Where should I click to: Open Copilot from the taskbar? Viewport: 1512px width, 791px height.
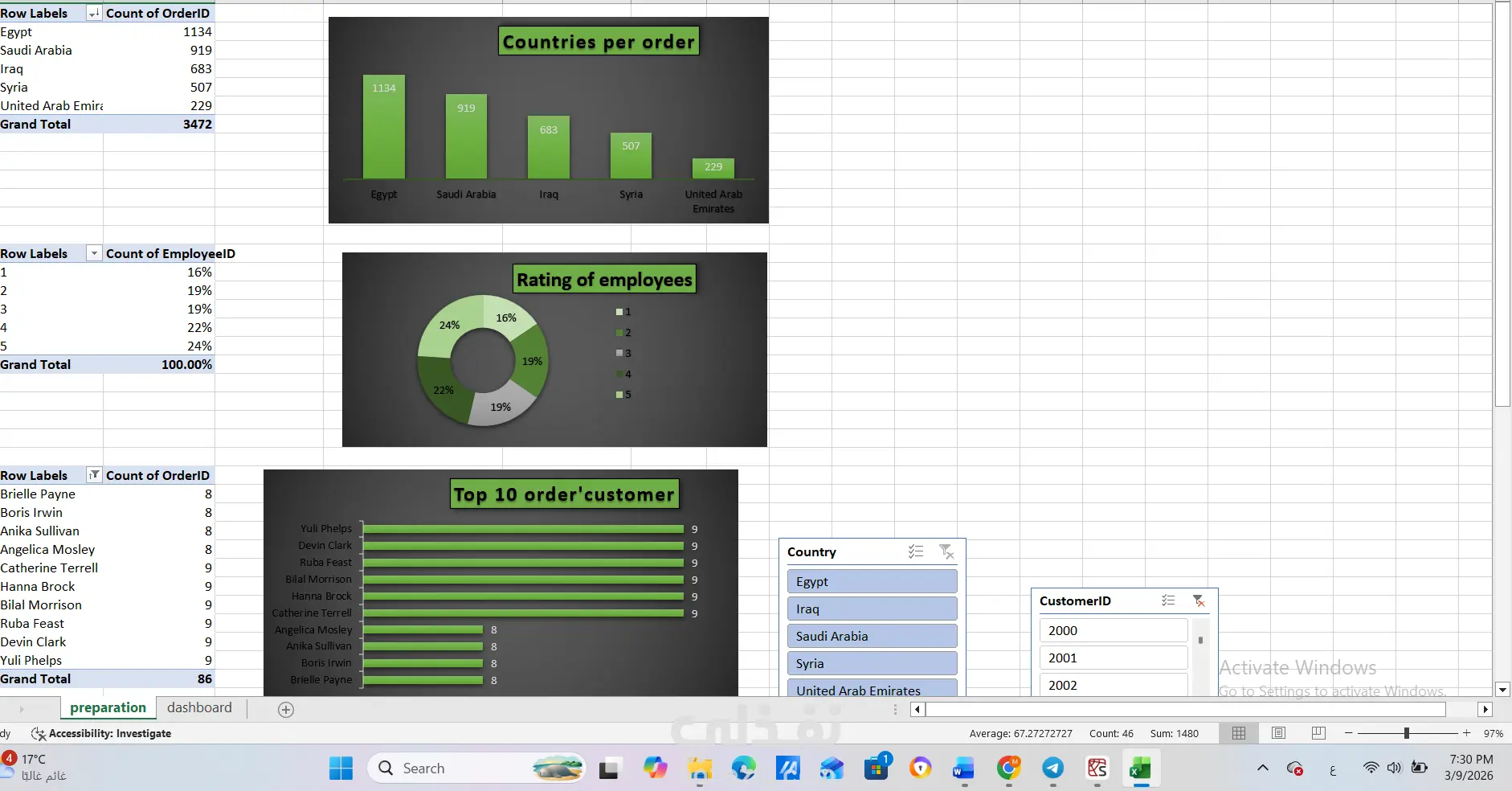click(656, 768)
